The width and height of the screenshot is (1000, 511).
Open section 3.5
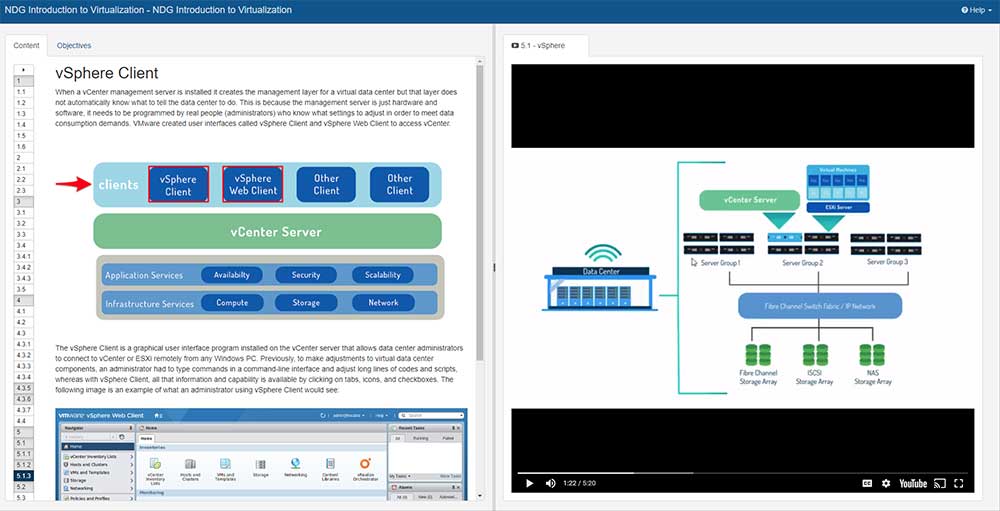pos(24,289)
